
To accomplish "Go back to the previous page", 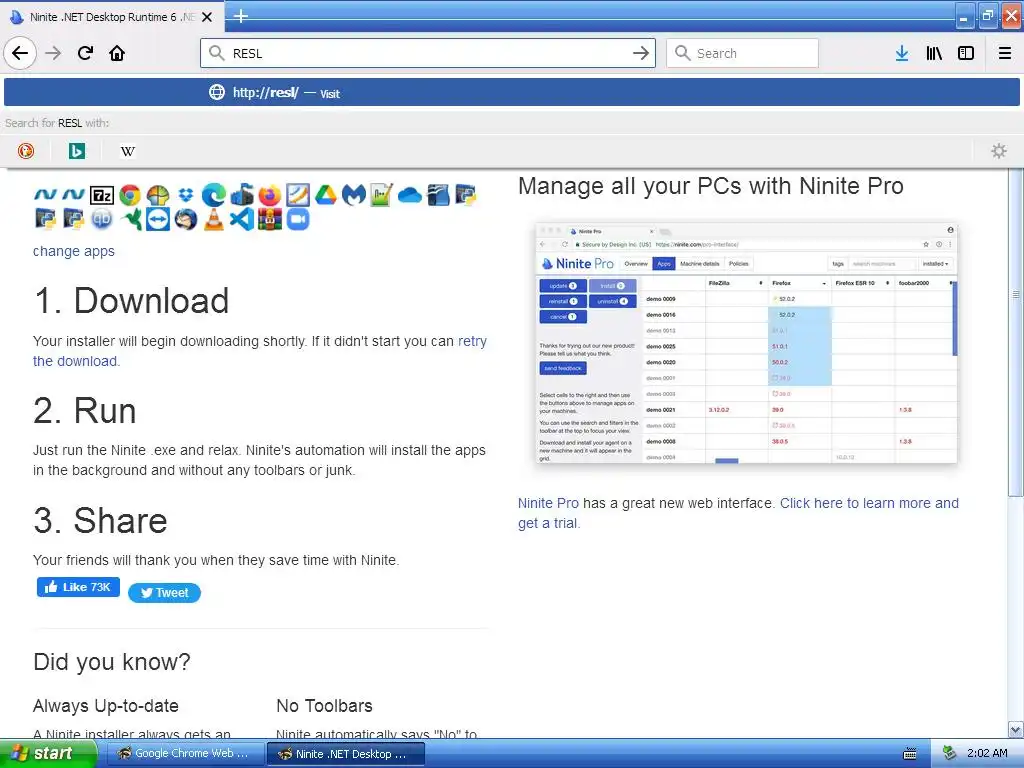I will (x=20, y=53).
